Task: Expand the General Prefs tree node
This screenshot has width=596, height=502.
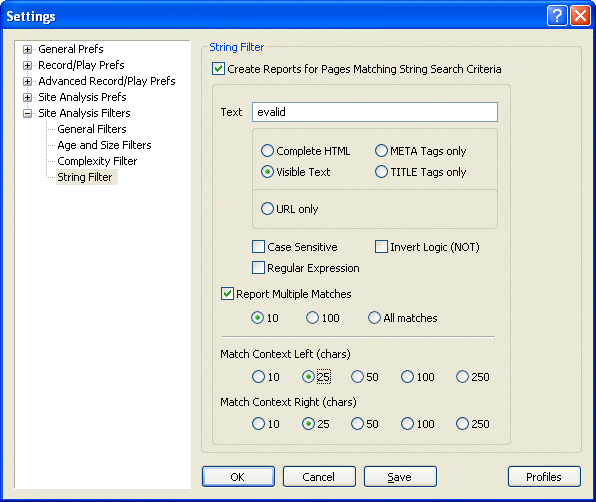Action: click(x=27, y=49)
